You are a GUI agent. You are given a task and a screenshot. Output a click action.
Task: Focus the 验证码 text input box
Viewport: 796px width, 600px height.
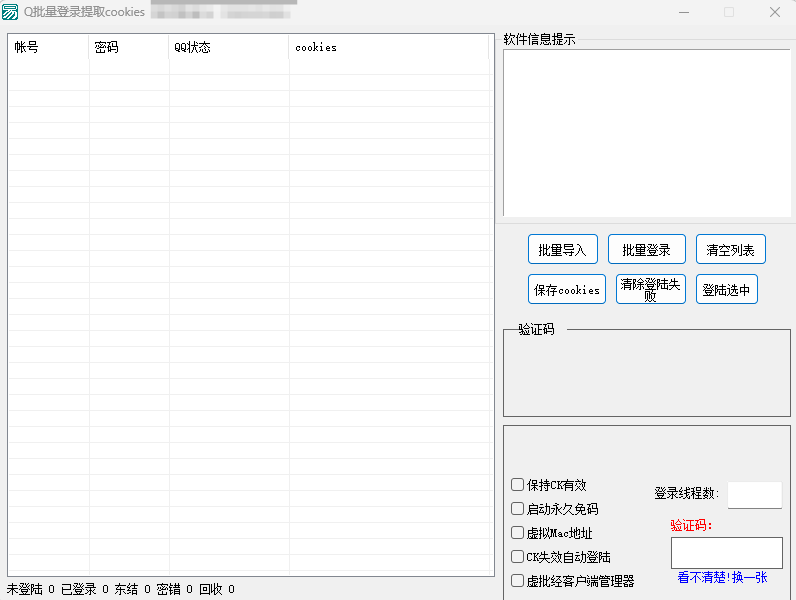[x=726, y=553]
